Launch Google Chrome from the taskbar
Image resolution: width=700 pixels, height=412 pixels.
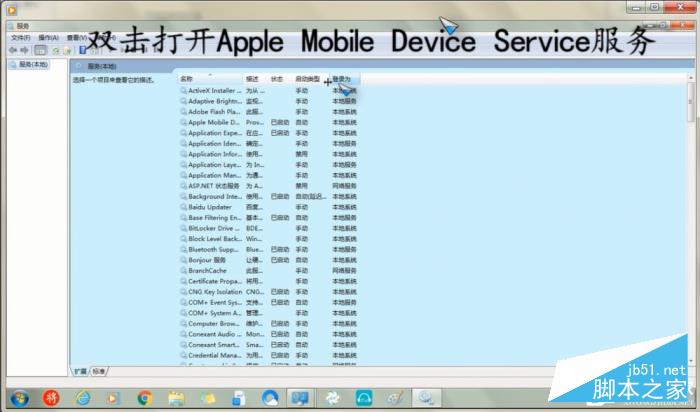pyautogui.click(x=144, y=398)
